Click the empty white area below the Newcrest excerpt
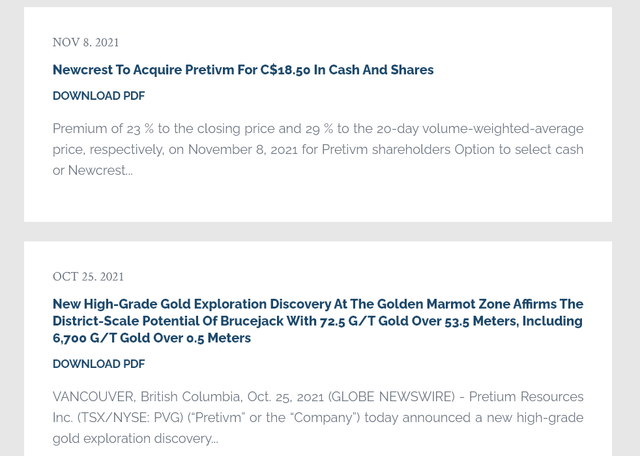This screenshot has height=456, width=640. [x=318, y=200]
